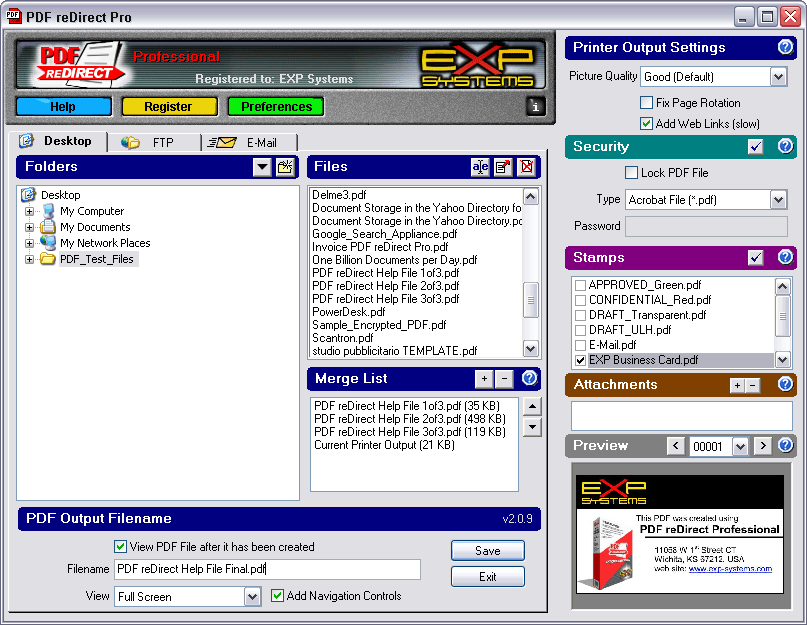Switch to the FTP tab
This screenshot has width=807, height=625.
pos(154,143)
